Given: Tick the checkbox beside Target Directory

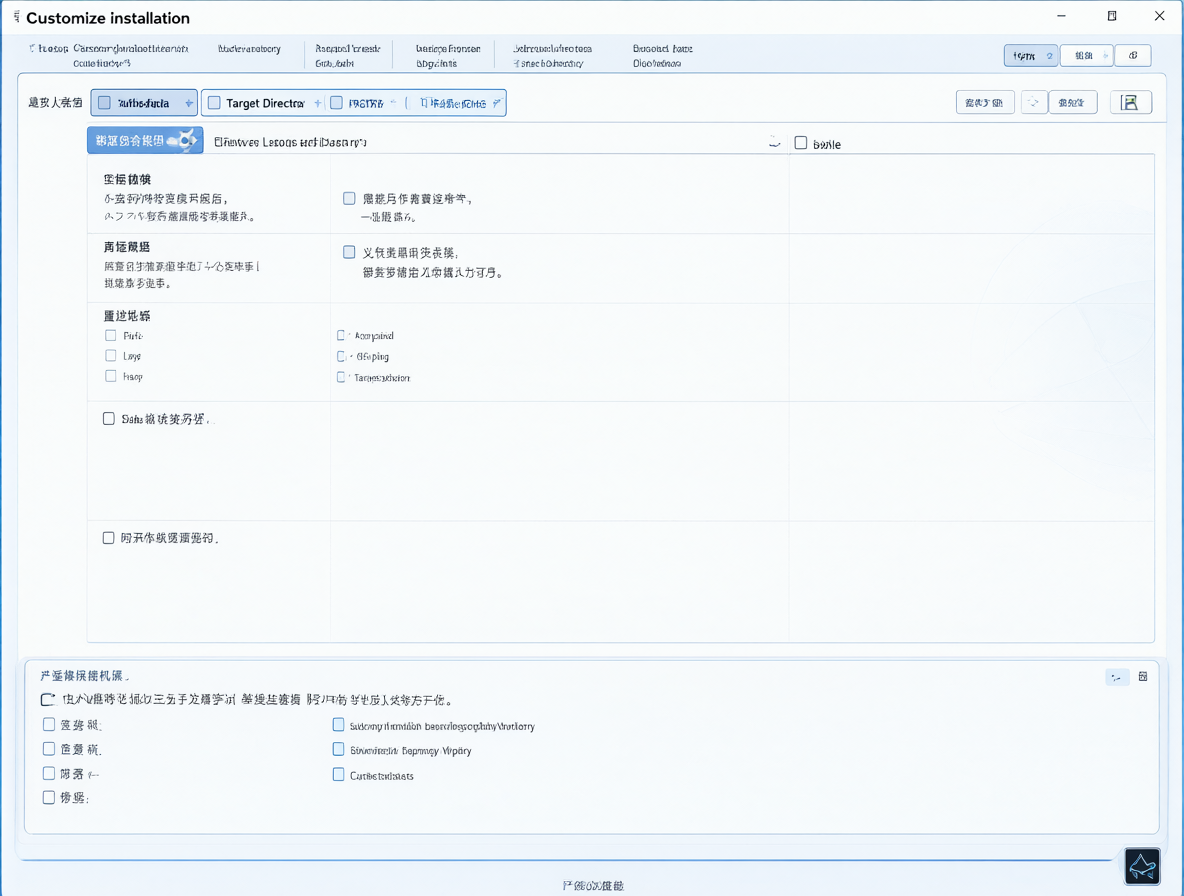Looking at the screenshot, I should click(x=214, y=103).
